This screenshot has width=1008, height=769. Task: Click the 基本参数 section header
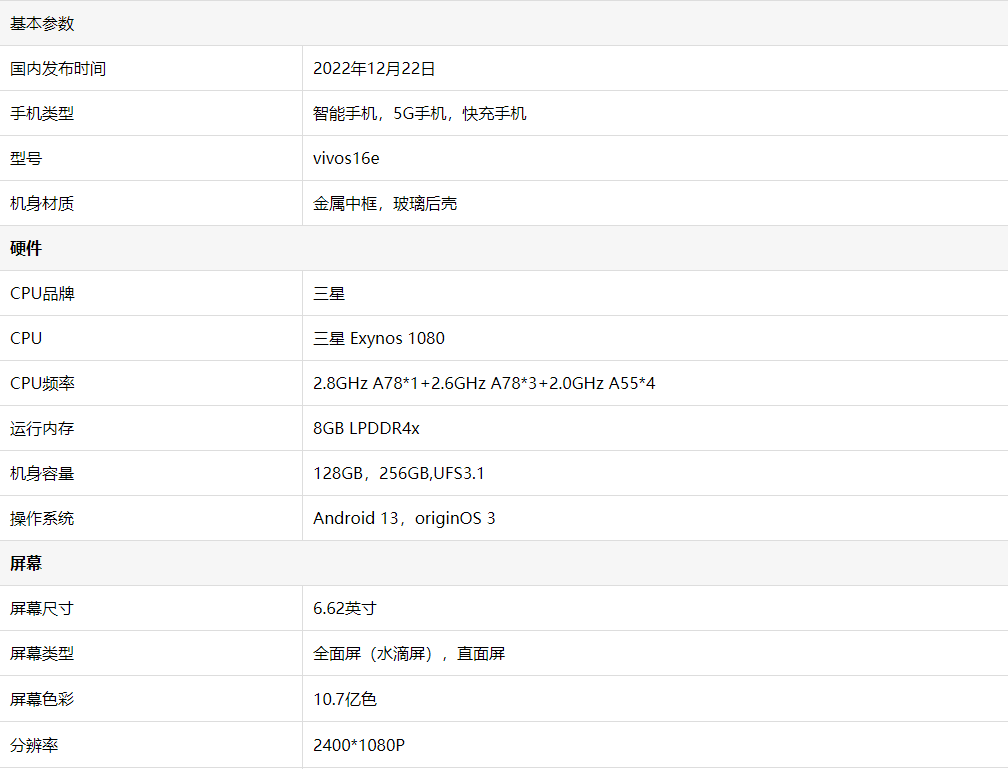(40, 23)
